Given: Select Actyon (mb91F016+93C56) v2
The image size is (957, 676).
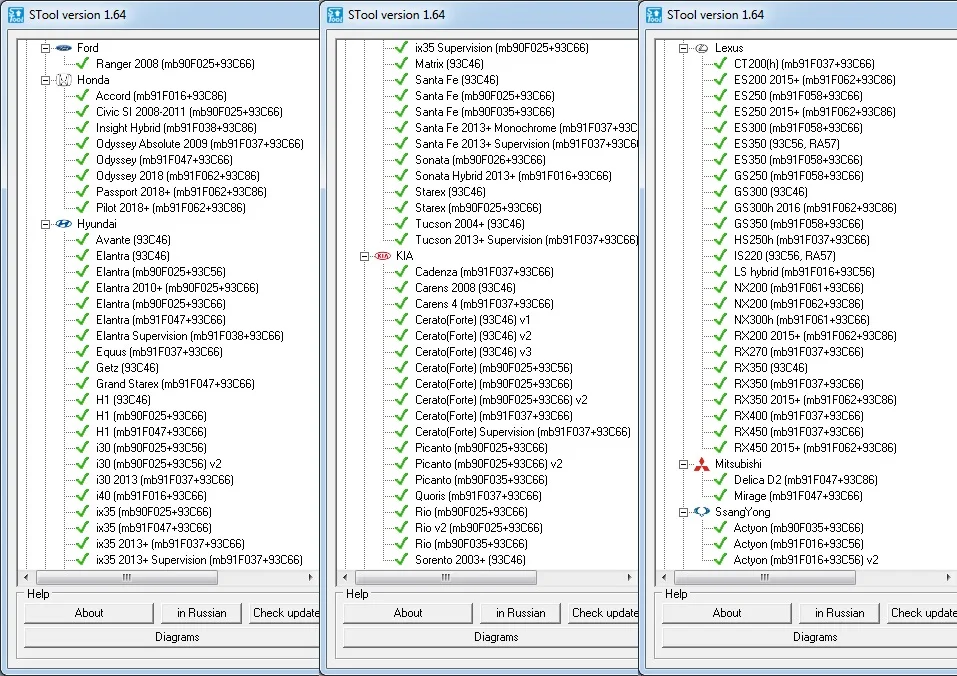Looking at the screenshot, I should tap(806, 560).
